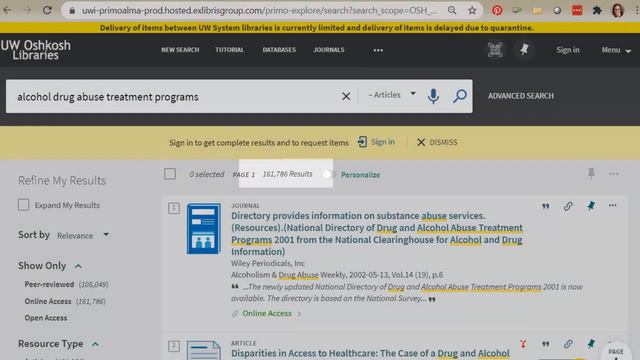Image resolution: width=640 pixels, height=360 pixels.
Task: Open the Directory provides information result title
Action: (x=377, y=233)
